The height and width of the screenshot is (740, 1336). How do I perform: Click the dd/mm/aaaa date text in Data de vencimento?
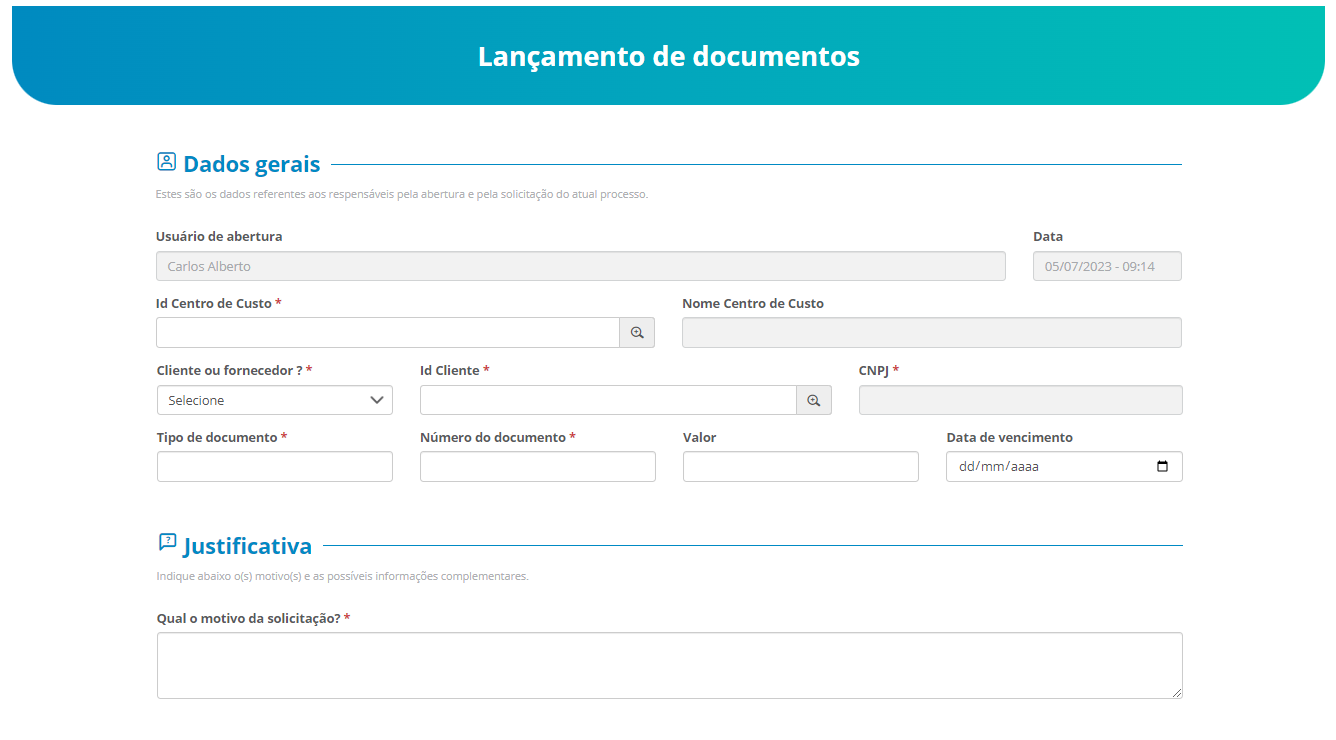pos(999,466)
